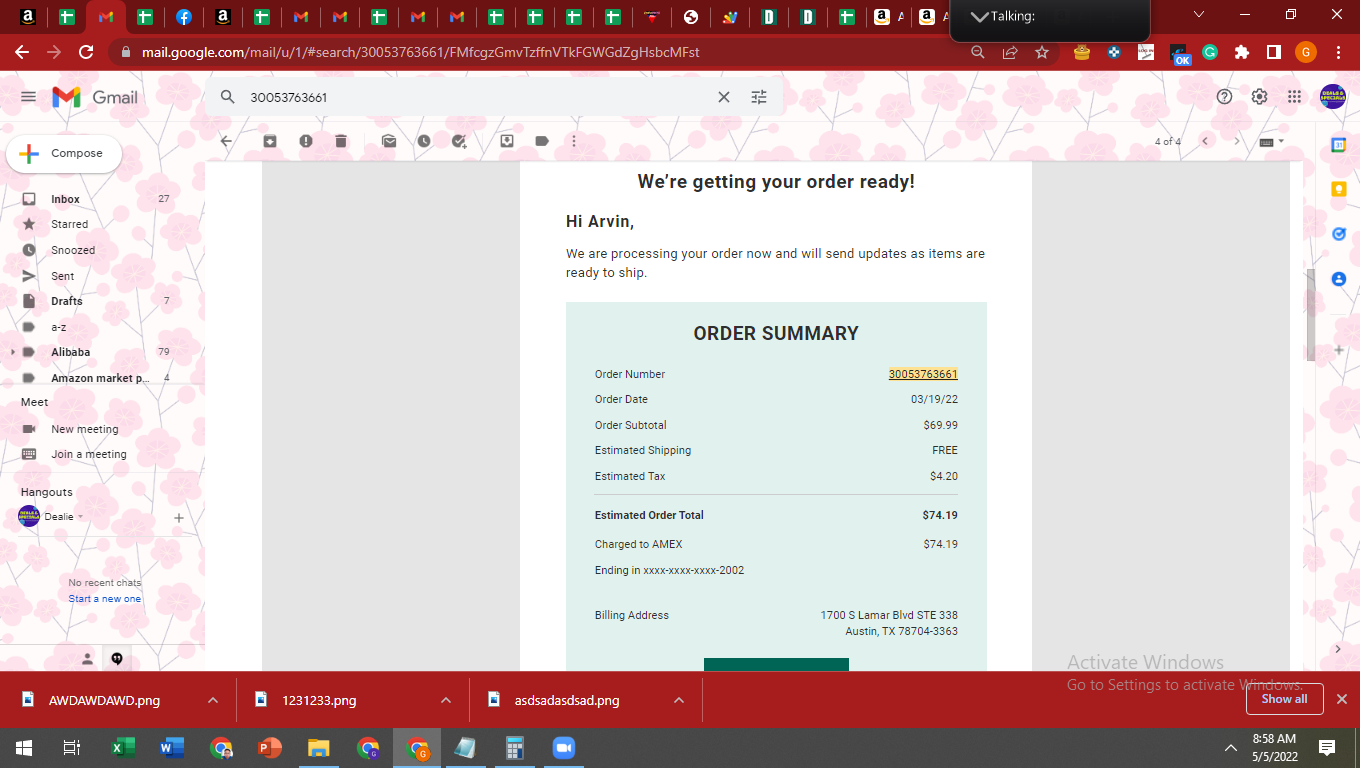Get add-ons plus icon in side panel
This screenshot has width=1360, height=768.
1339,350
